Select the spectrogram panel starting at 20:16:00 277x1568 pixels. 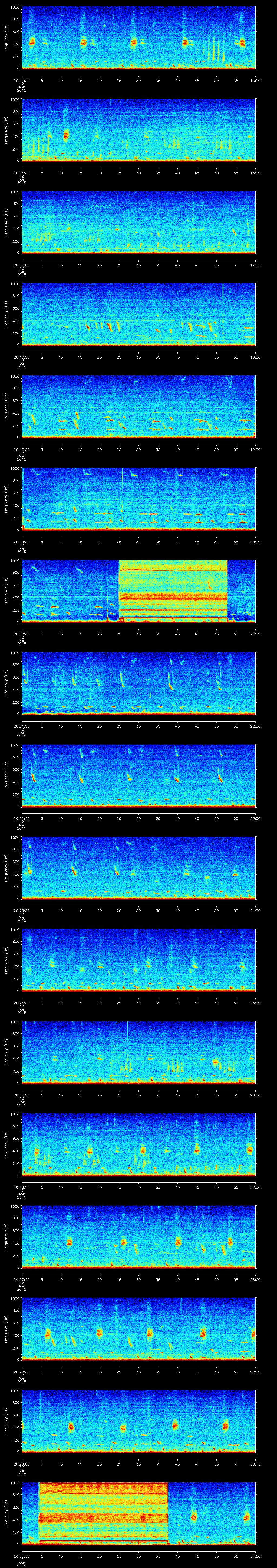coord(139,222)
